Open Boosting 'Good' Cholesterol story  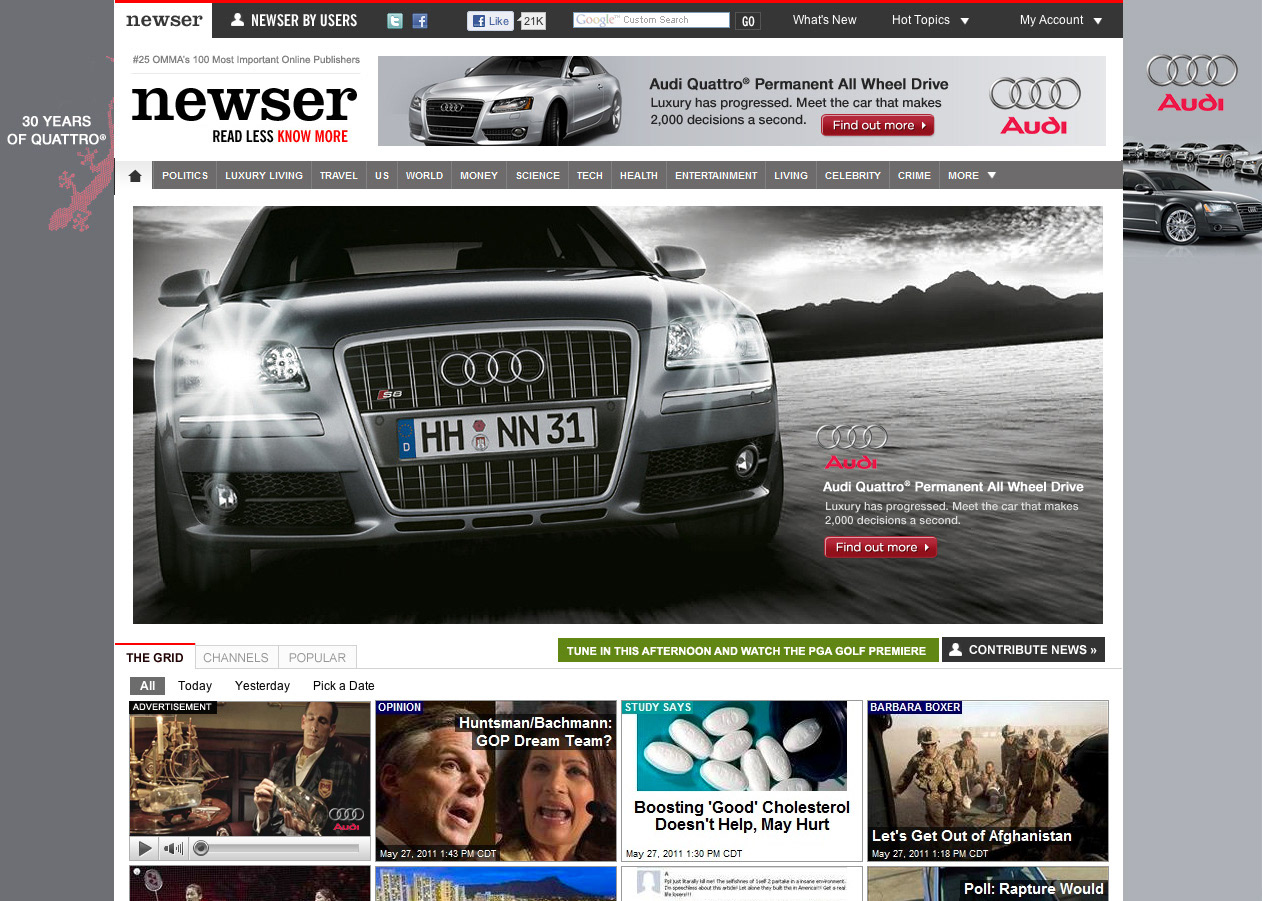pyautogui.click(x=742, y=781)
